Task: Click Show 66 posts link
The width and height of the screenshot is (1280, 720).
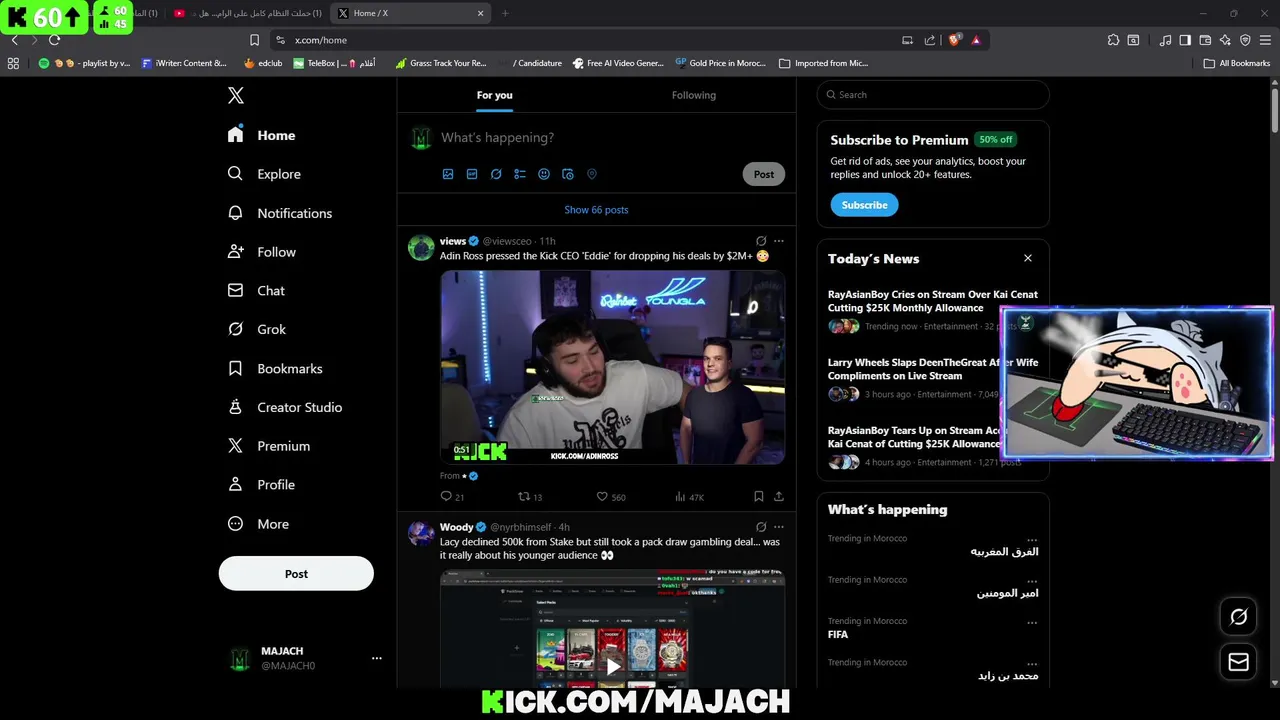Action: pyautogui.click(x=596, y=210)
